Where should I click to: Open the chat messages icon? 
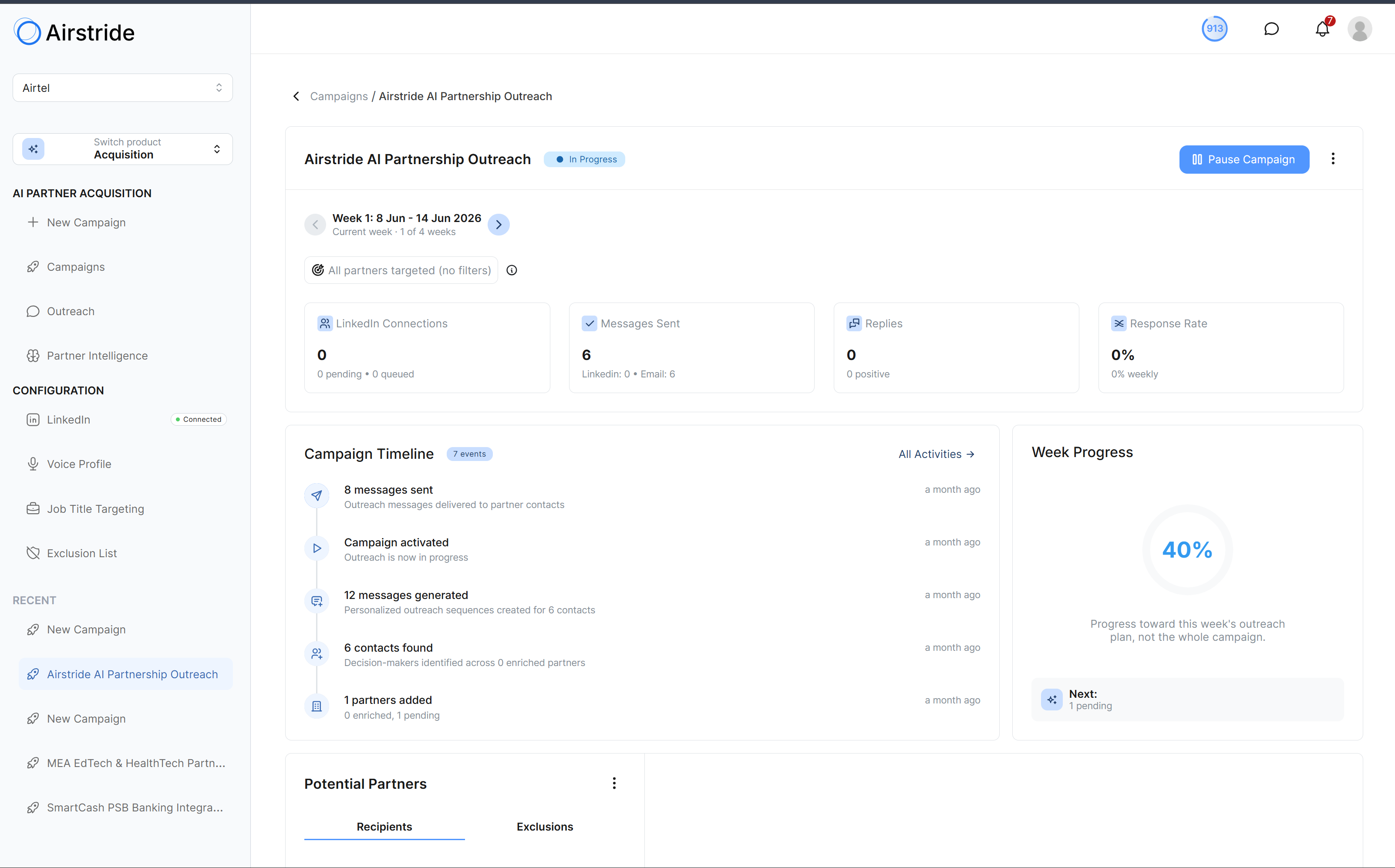(1271, 29)
